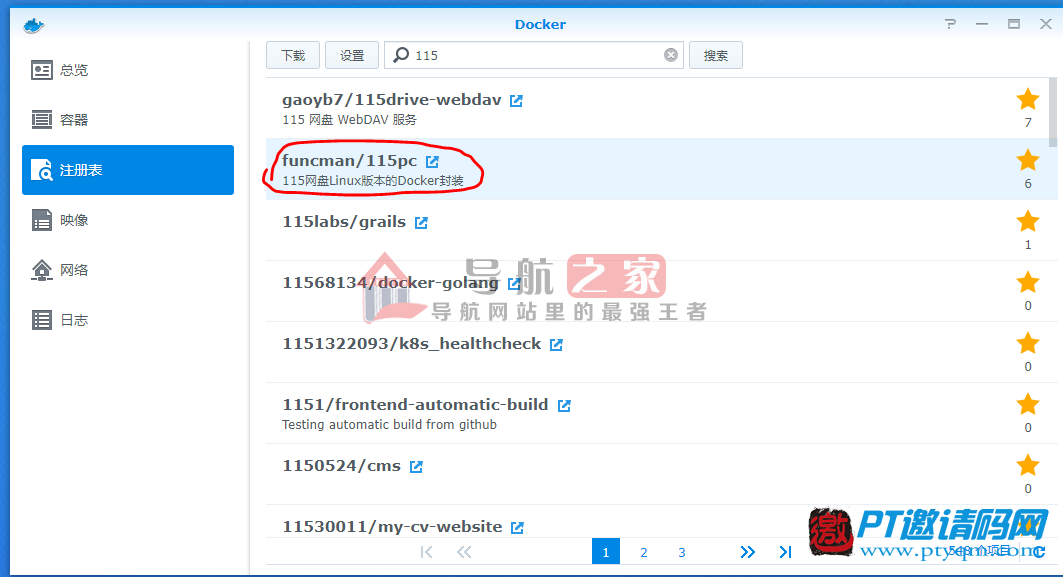Open external link for gaoyb7/115drive-webdav
Image resolution: width=1063 pixels, height=577 pixels.
(x=517, y=100)
